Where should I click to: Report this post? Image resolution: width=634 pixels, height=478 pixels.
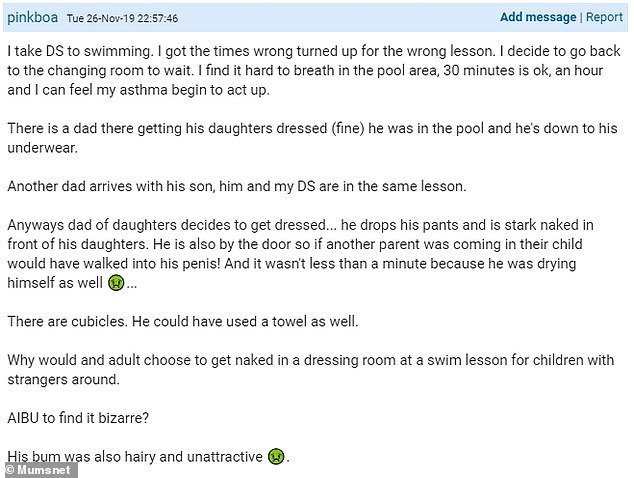click(604, 17)
